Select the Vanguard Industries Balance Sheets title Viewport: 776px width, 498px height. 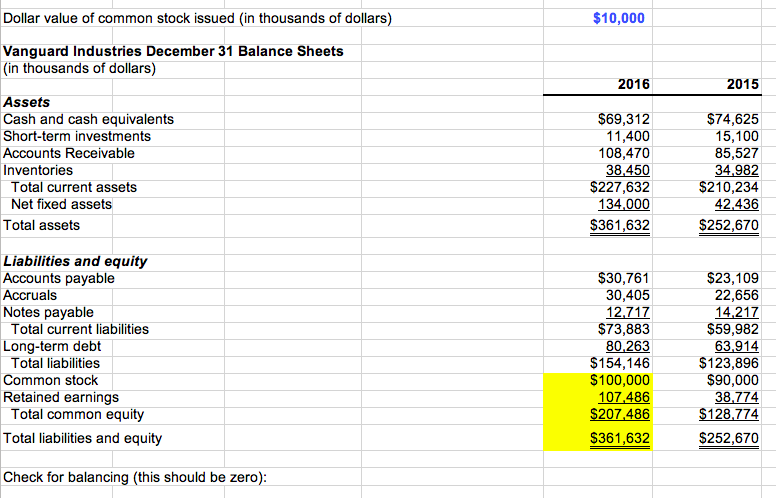tap(173, 51)
